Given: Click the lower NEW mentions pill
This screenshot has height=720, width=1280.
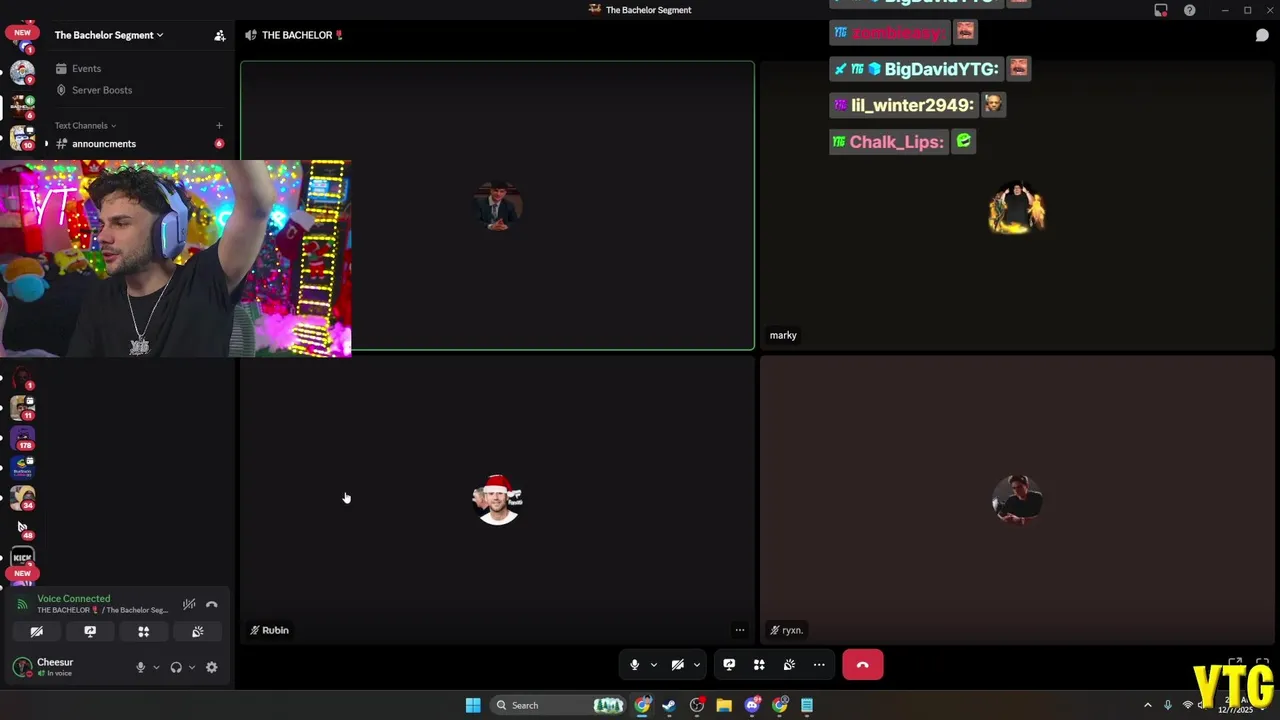Looking at the screenshot, I should (22, 574).
